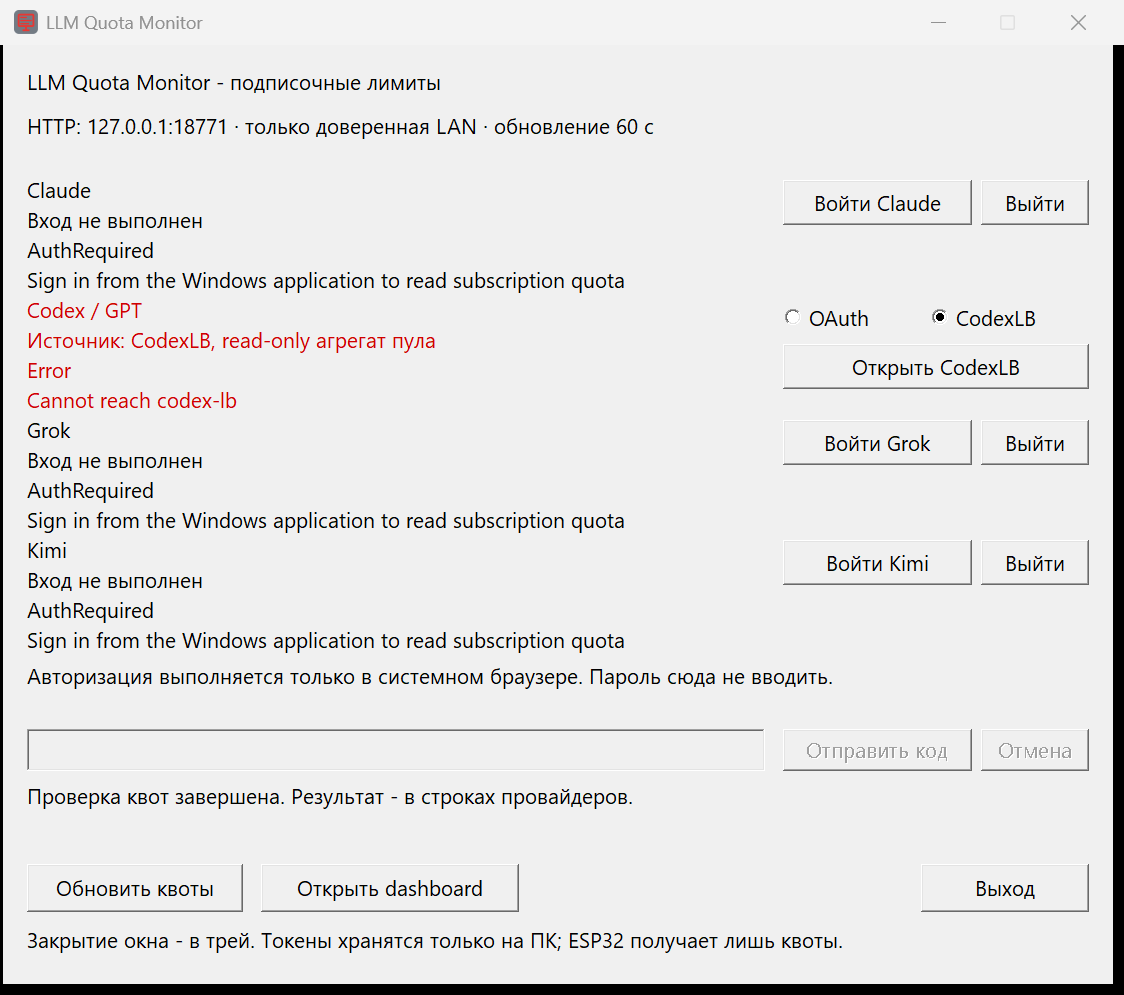1124x995 pixels.
Task: Select the "Cannot reach codex-lb" error message
Action: coord(132,401)
